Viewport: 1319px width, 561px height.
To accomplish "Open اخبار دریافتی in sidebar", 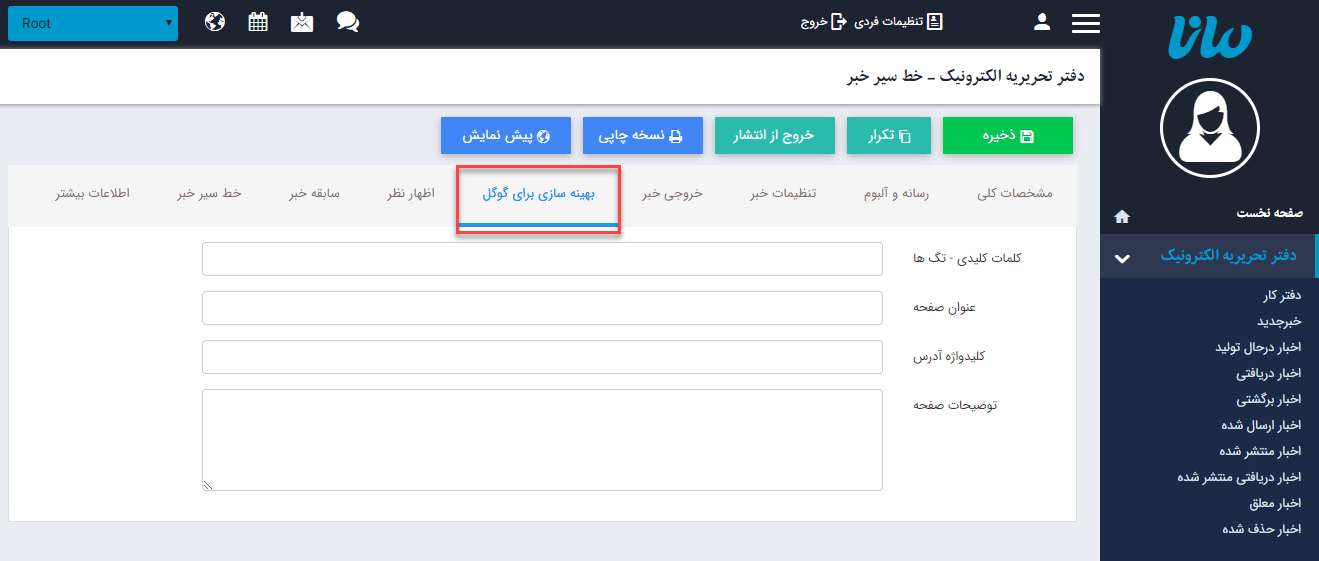I will click(x=1269, y=373).
